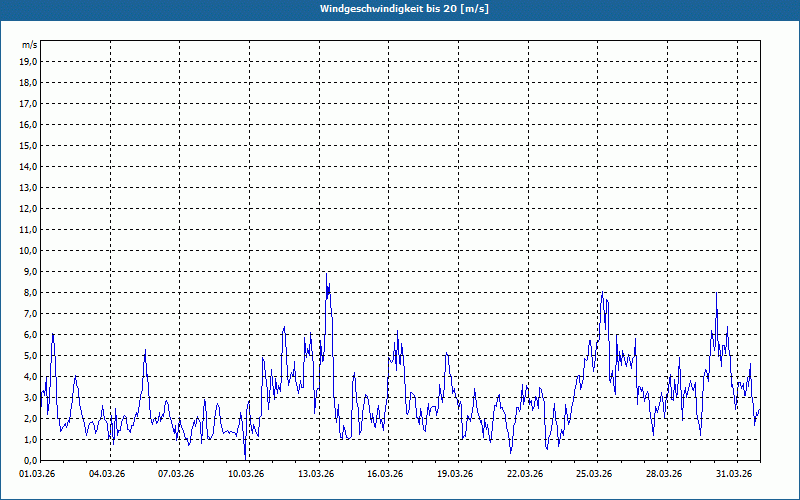Click the "m/s" unit label on the y-axis
This screenshot has width=800, height=500.
coord(30,45)
